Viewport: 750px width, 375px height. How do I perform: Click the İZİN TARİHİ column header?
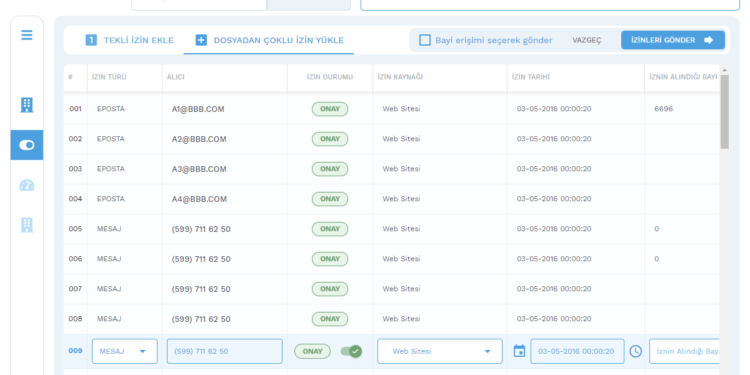531,77
